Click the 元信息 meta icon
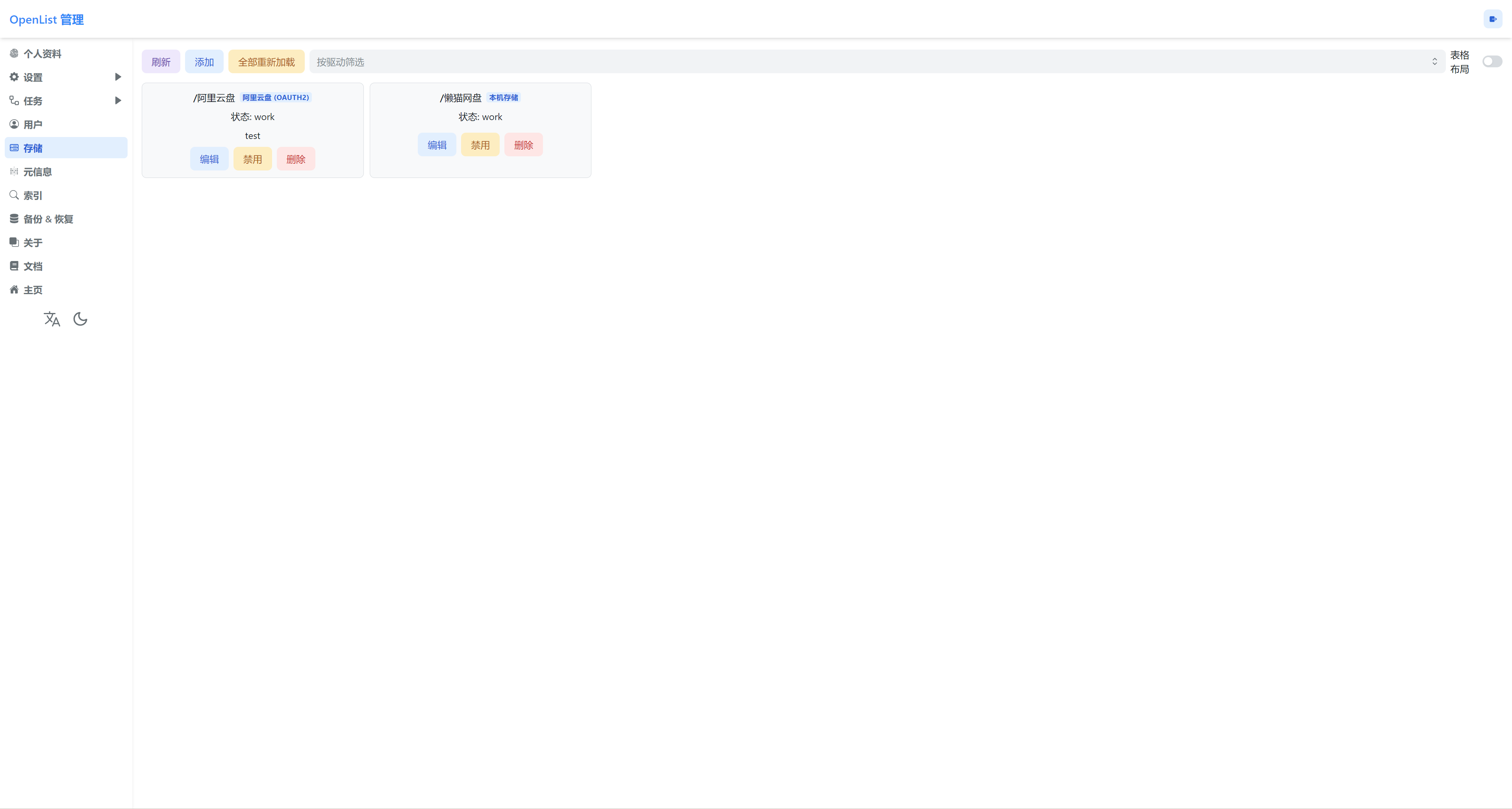 tap(14, 171)
